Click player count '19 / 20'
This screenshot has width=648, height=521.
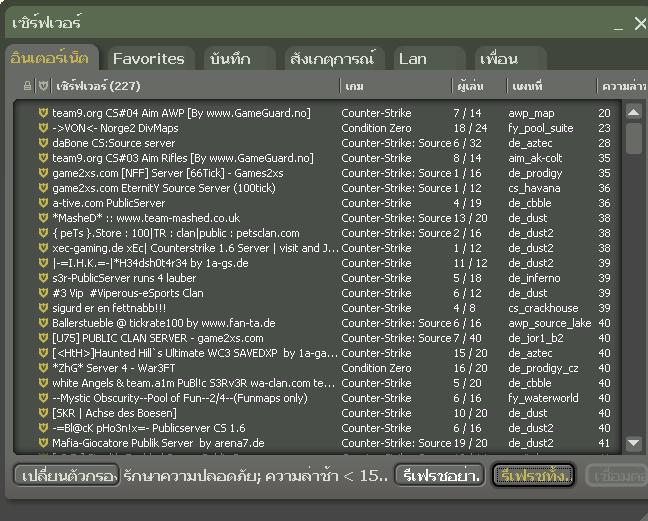(x=470, y=443)
